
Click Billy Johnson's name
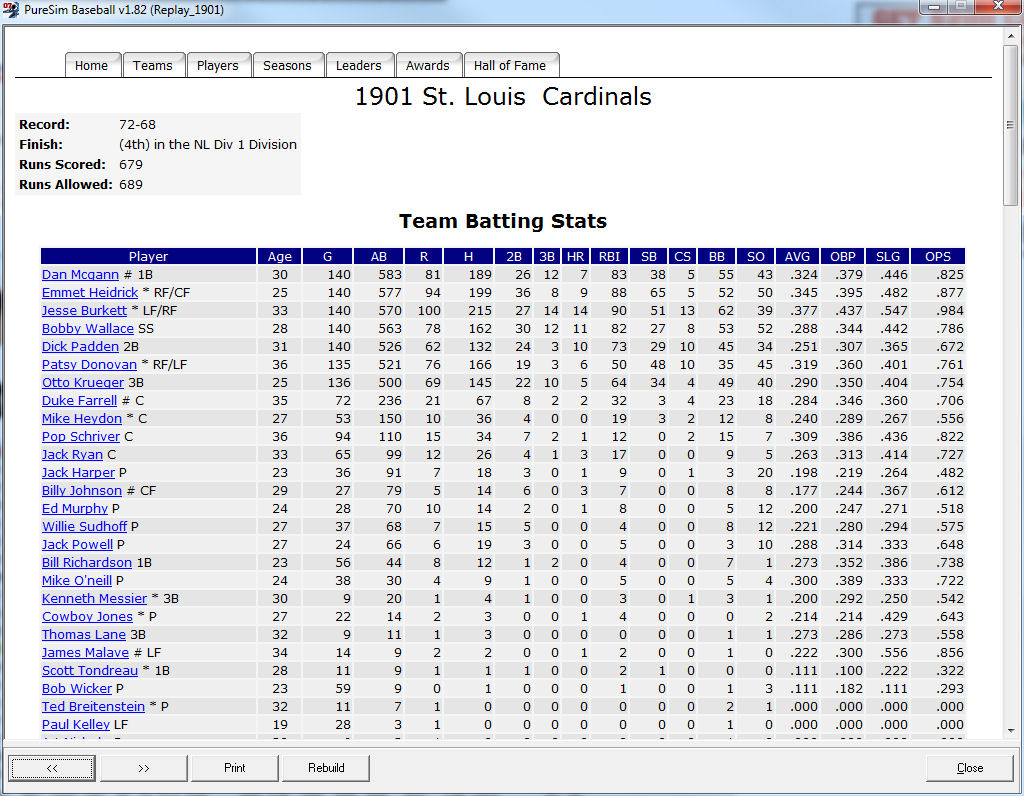click(x=82, y=490)
